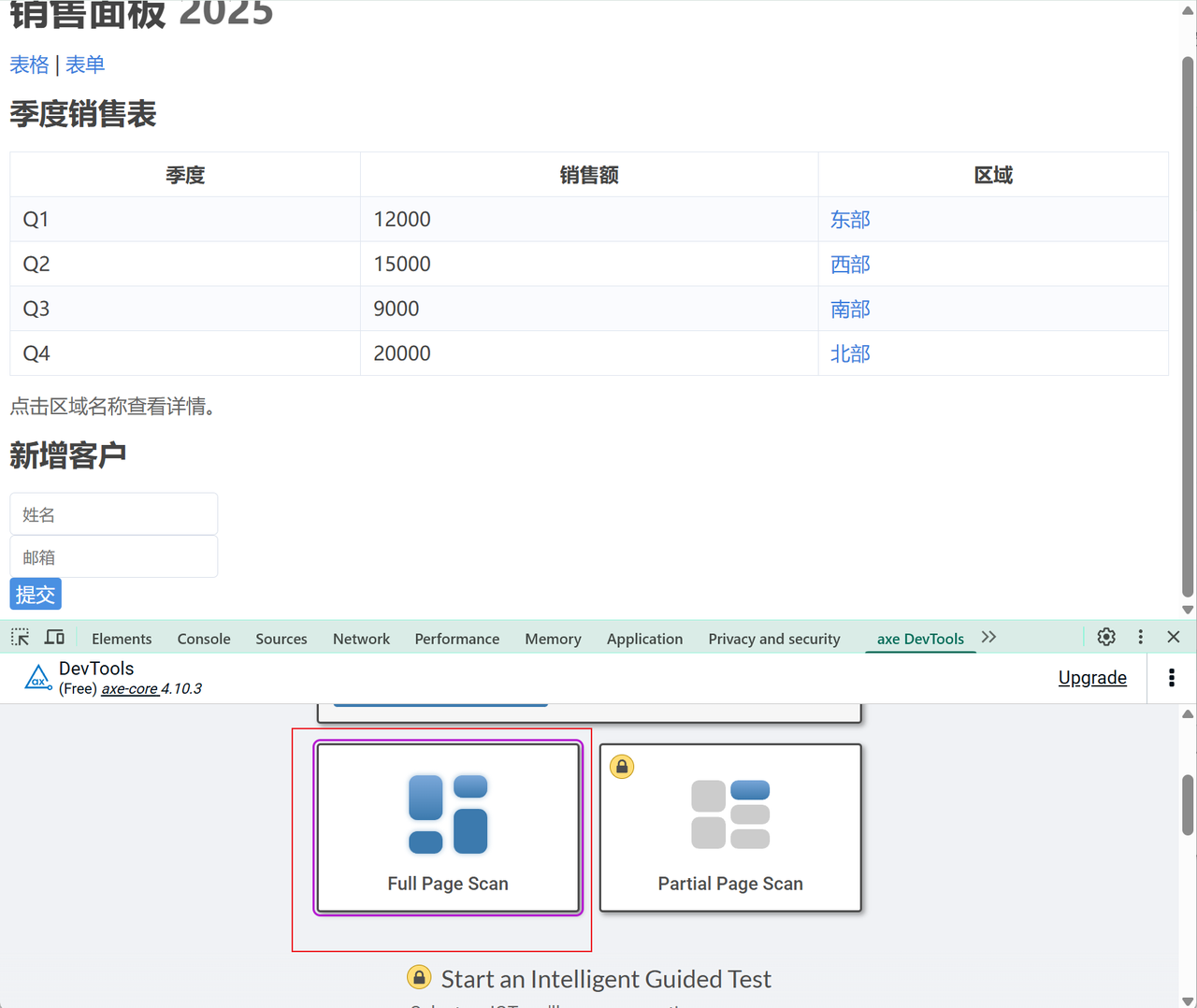The width and height of the screenshot is (1197, 1008).
Task: Open the 北部 region link
Action: (x=850, y=354)
